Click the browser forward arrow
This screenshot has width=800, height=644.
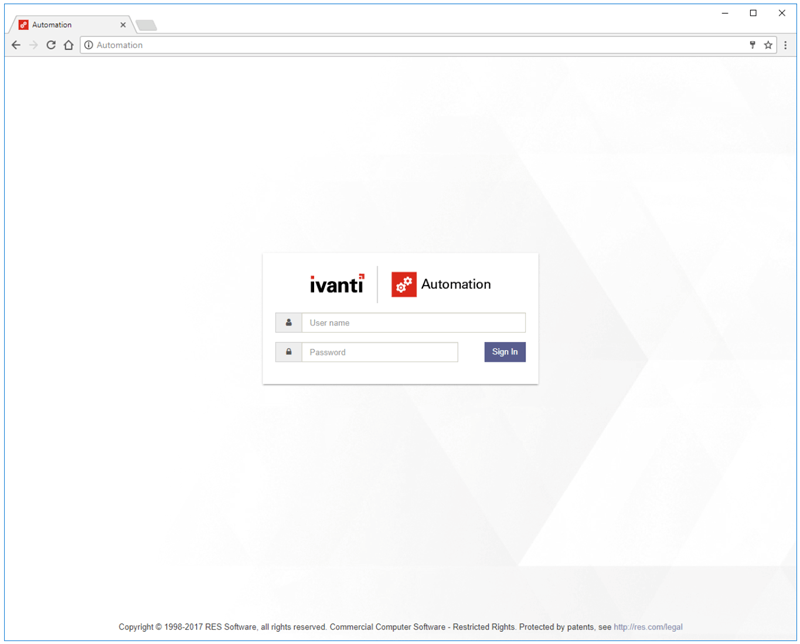point(34,45)
